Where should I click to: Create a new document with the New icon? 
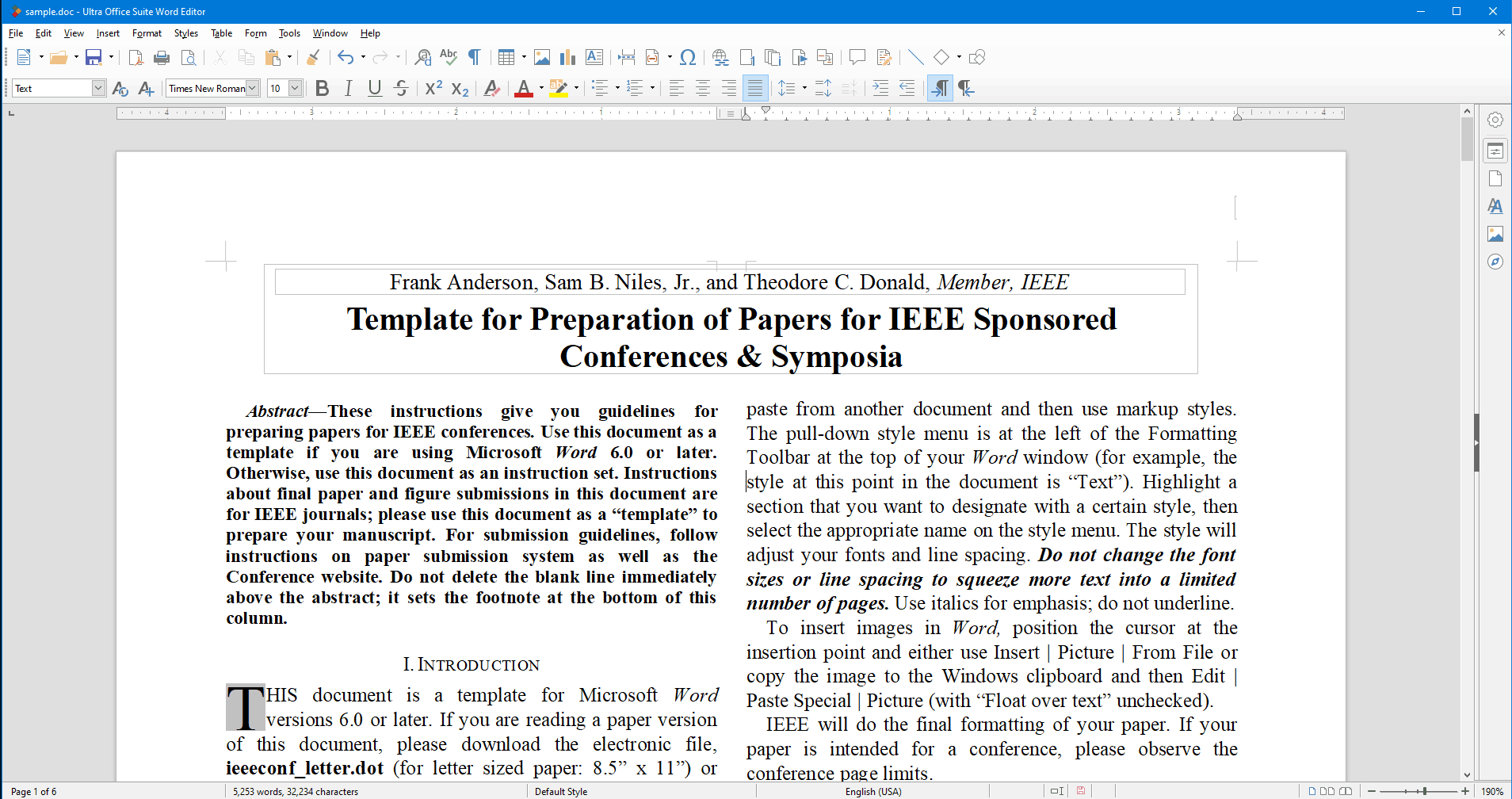click(24, 57)
